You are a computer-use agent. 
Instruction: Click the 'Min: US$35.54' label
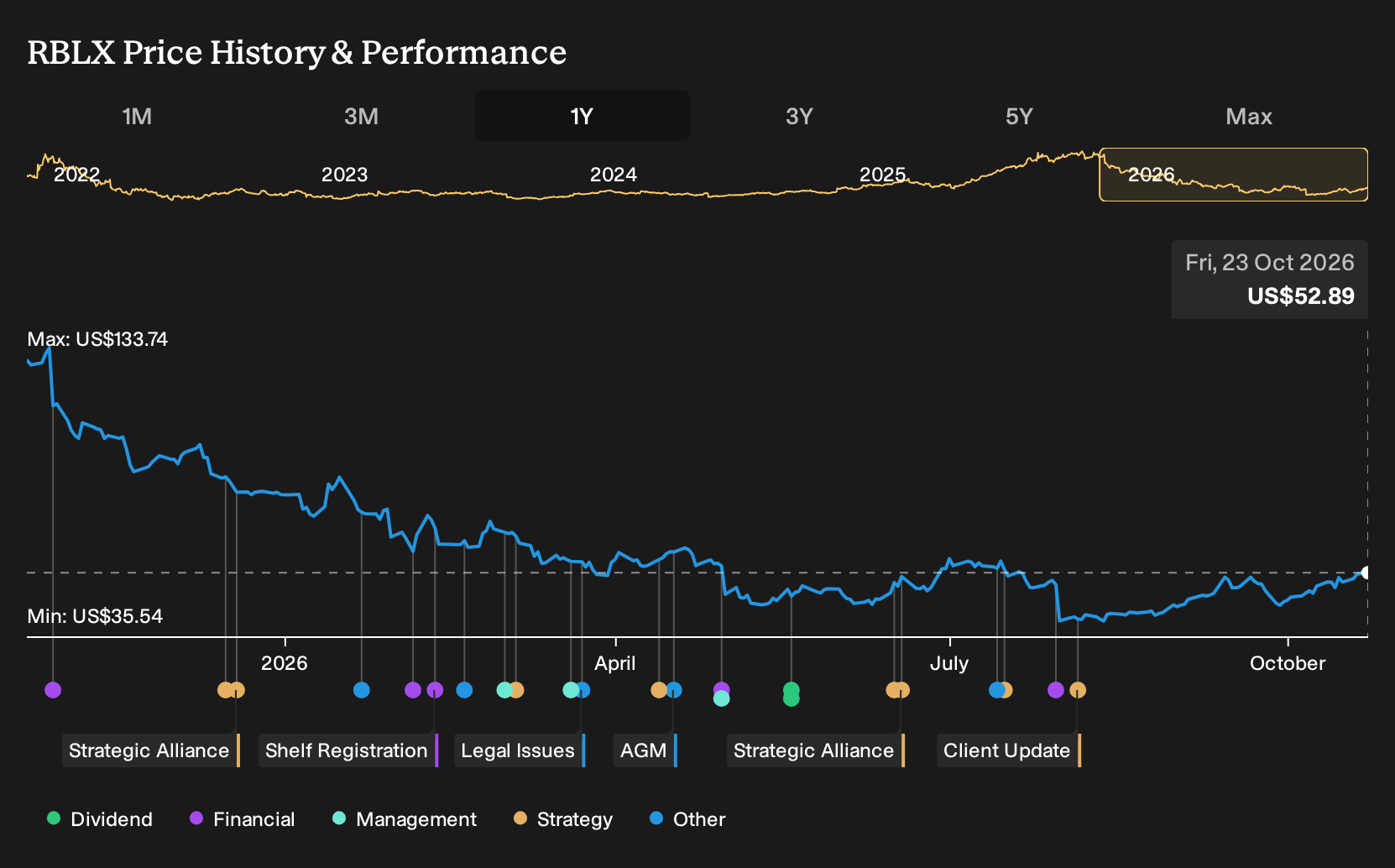pyautogui.click(x=95, y=616)
